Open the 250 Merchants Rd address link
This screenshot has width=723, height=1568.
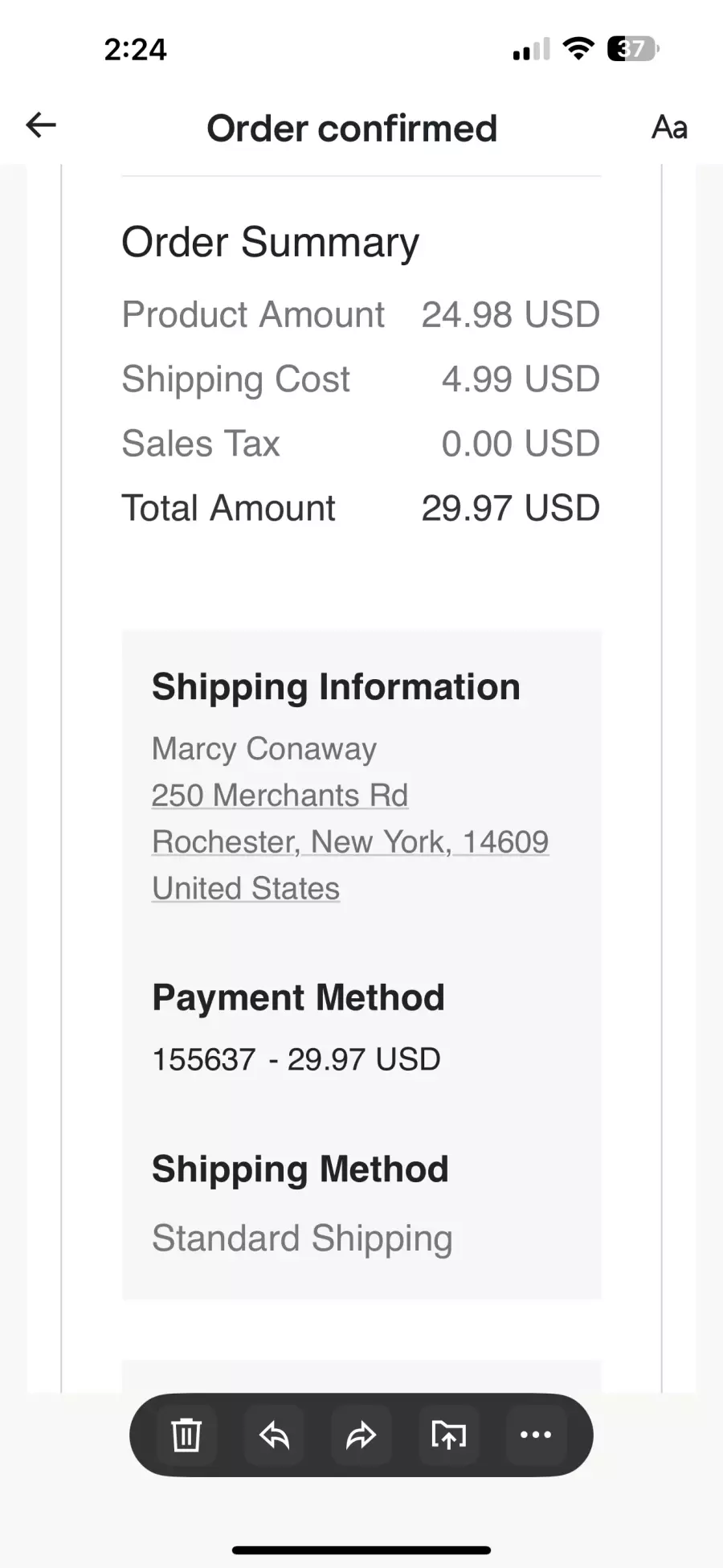pyautogui.click(x=280, y=796)
